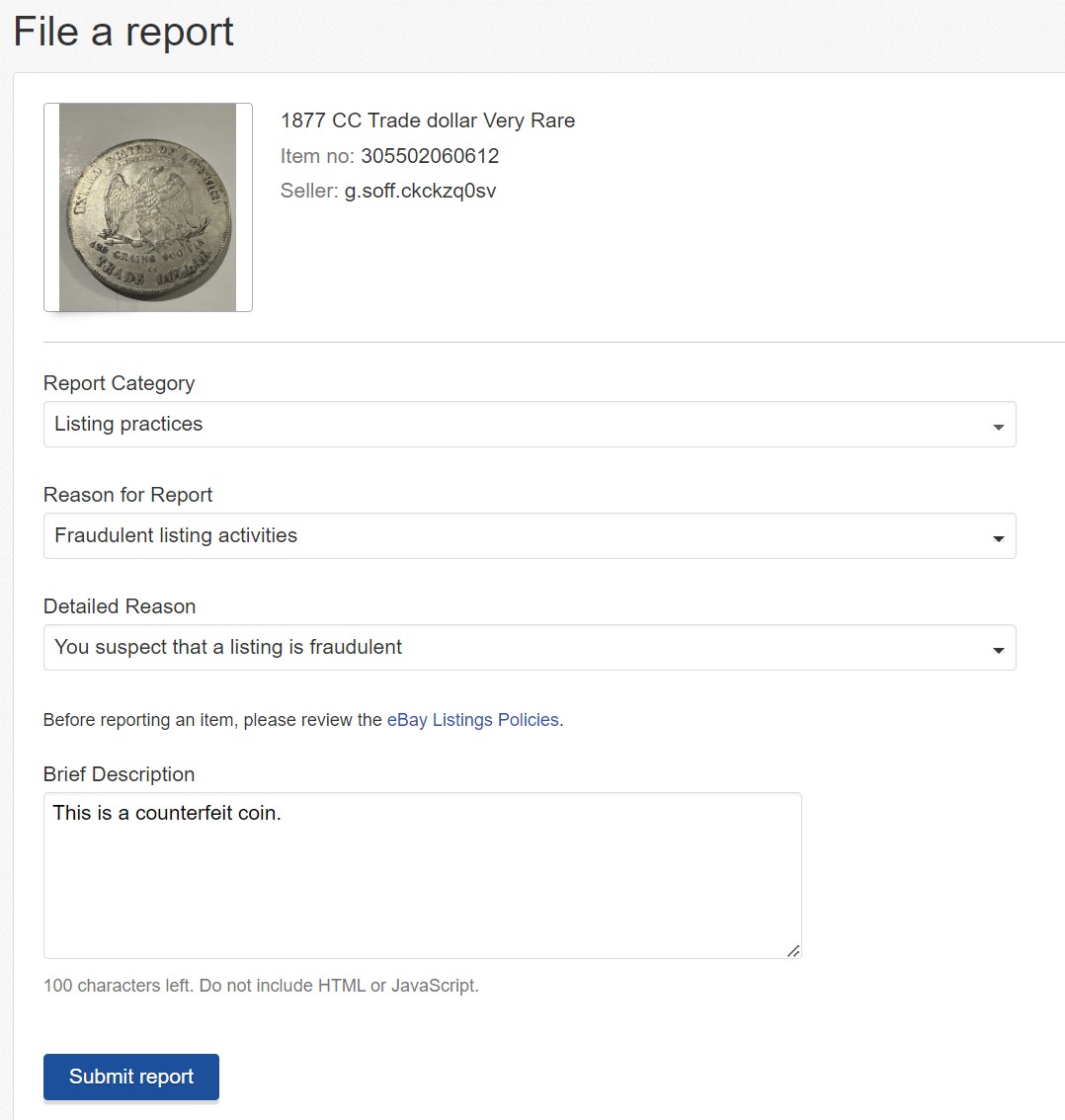This screenshot has height=1120, width=1065.
Task: Click the seller name g.soff.ckckzq0sv
Action: coord(420,191)
